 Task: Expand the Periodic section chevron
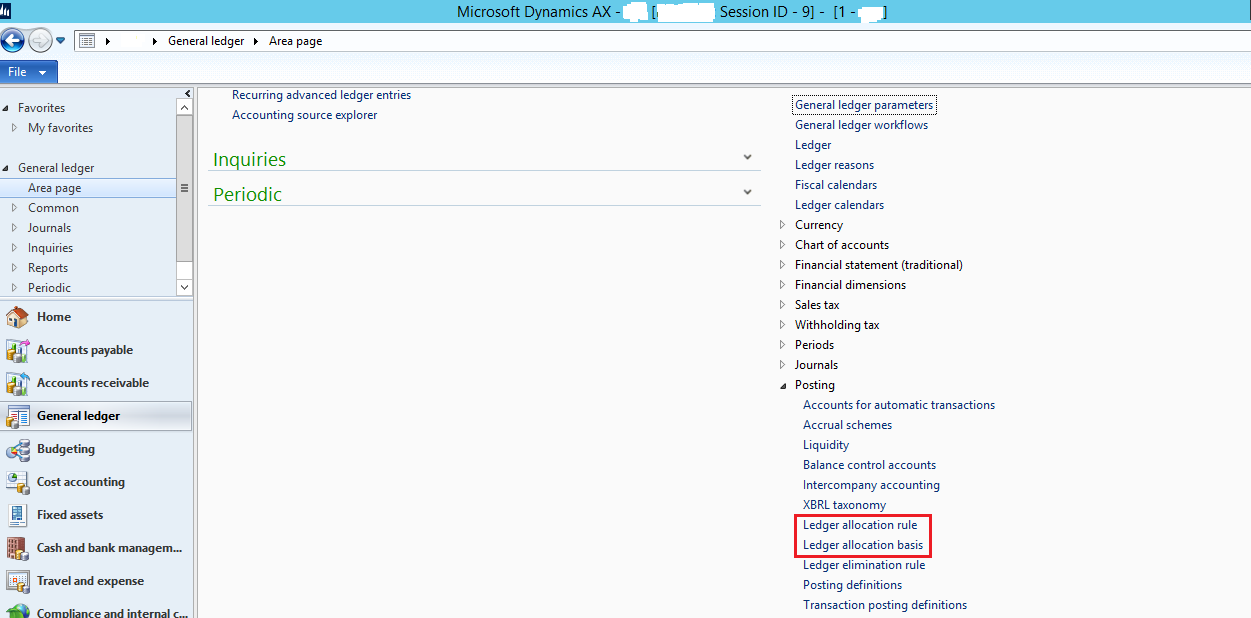[747, 190]
